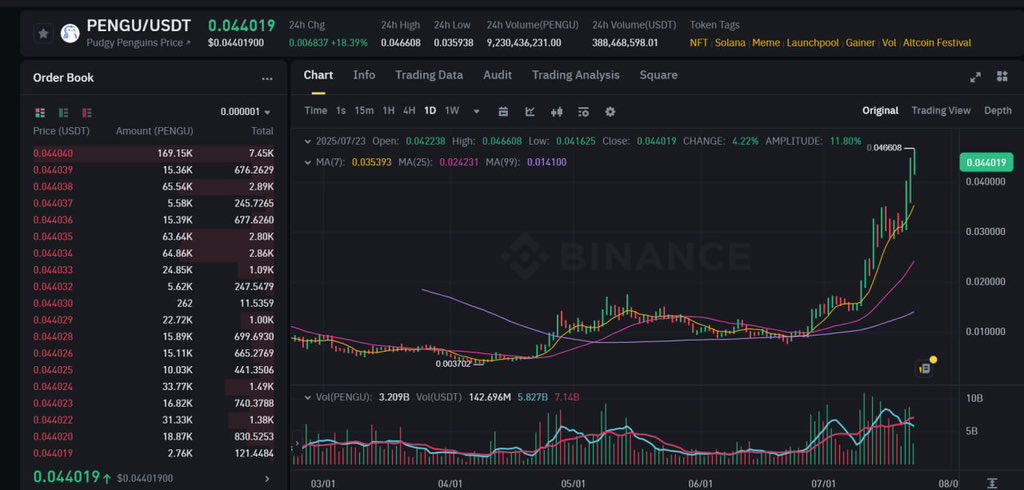
Task: Select the 0.044030 sell order price
Action: (x=53, y=304)
